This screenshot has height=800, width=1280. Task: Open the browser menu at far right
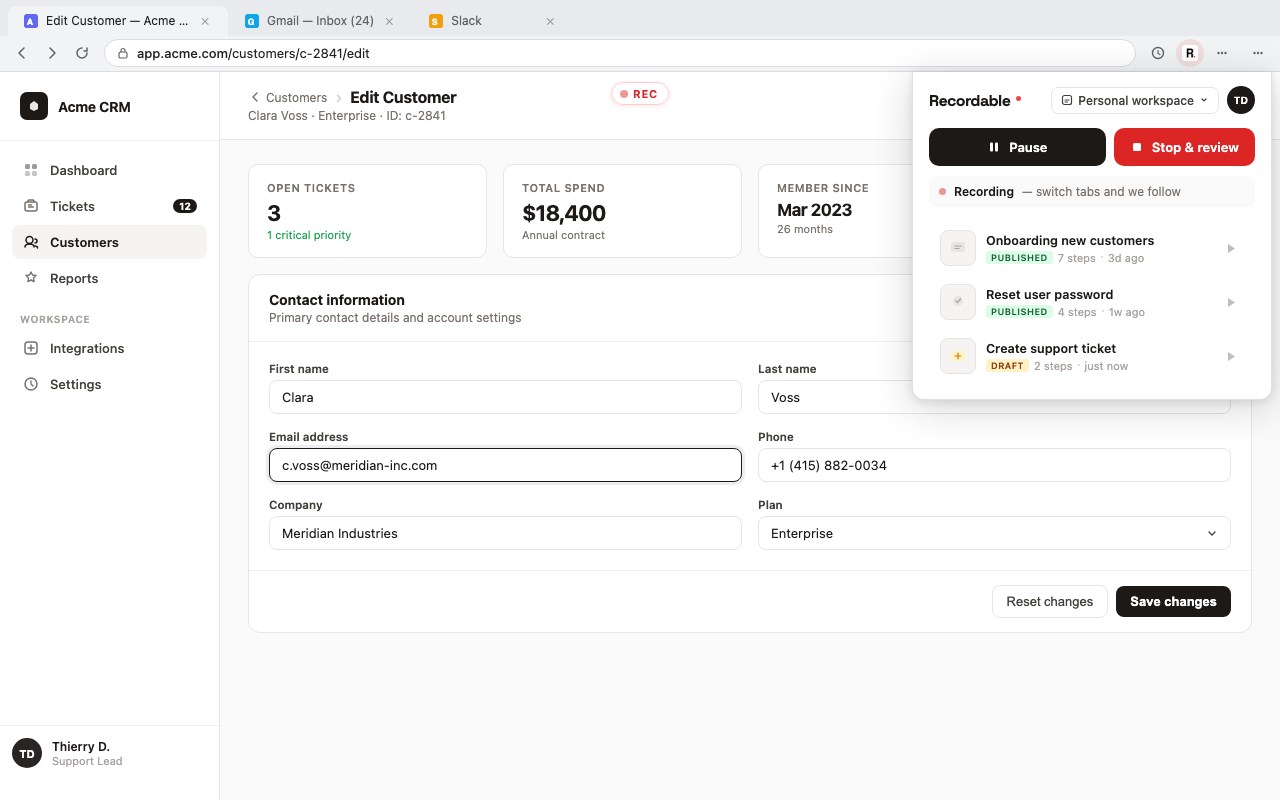[1258, 53]
